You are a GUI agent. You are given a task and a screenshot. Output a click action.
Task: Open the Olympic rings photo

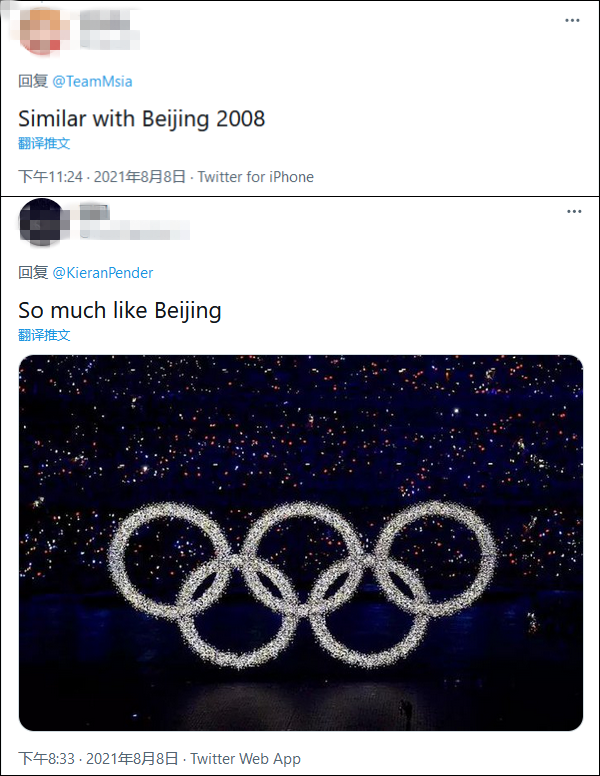(300, 542)
